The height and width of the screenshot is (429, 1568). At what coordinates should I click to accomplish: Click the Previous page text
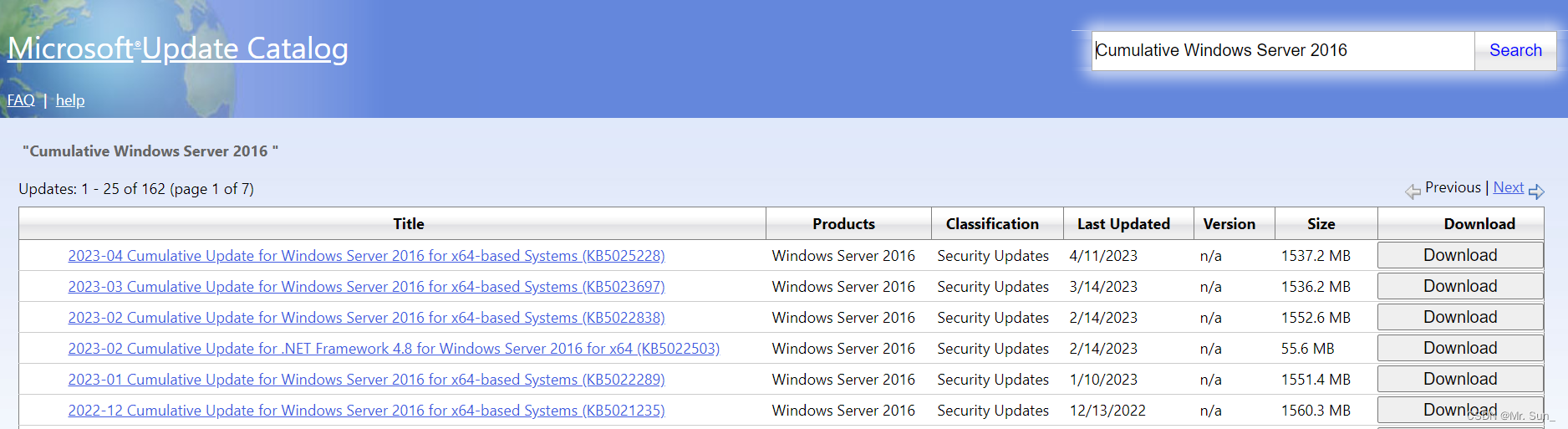(1453, 187)
